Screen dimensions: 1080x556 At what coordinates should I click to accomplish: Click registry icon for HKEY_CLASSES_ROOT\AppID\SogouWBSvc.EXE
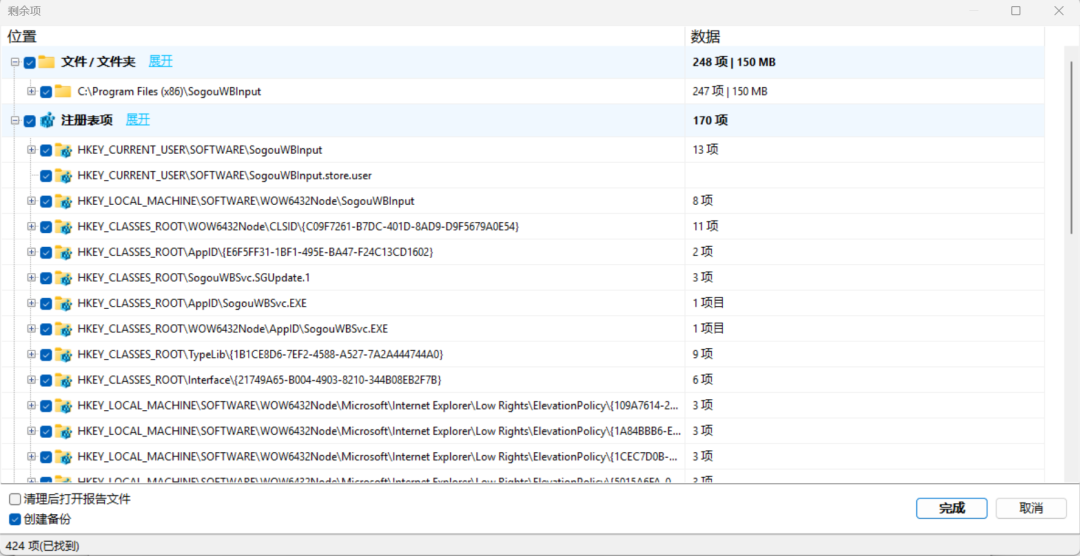[x=63, y=303]
